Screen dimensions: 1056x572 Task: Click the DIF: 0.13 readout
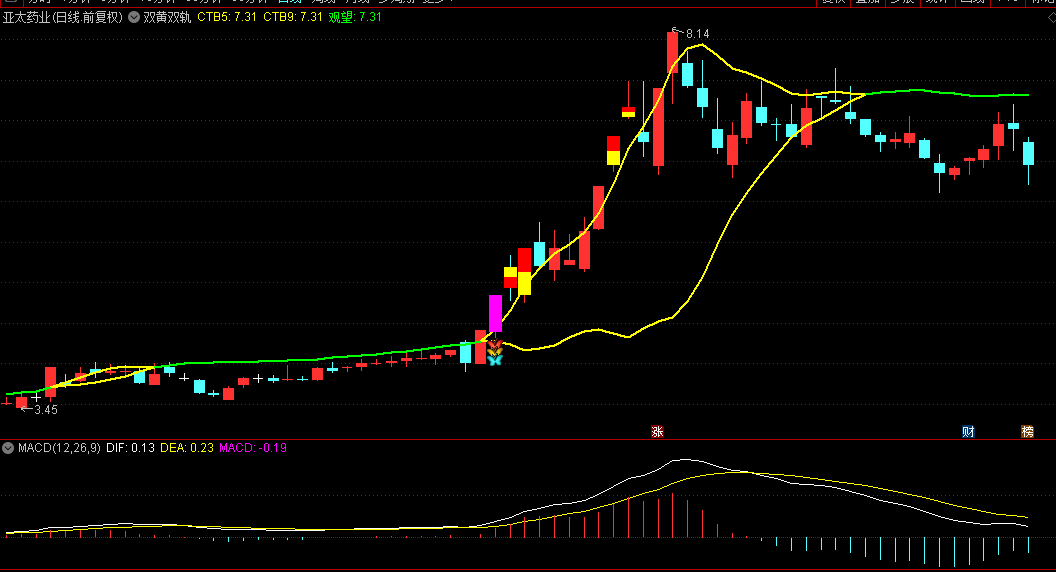tap(130, 448)
